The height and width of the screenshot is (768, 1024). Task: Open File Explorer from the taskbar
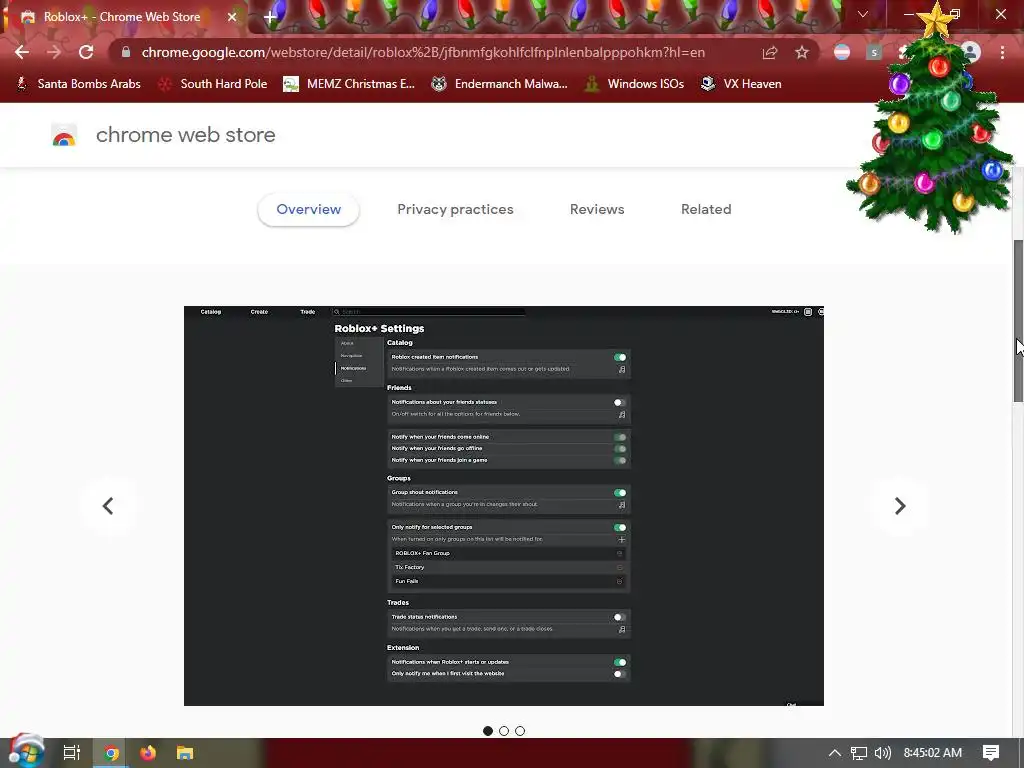(185, 753)
